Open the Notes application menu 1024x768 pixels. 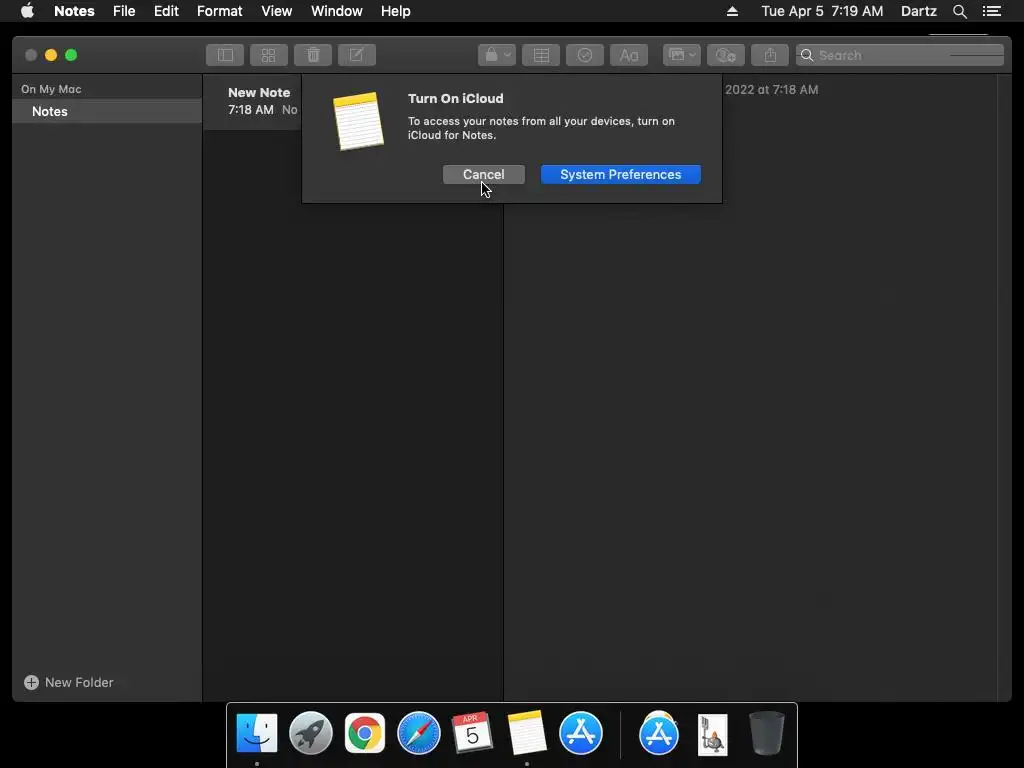coord(74,11)
